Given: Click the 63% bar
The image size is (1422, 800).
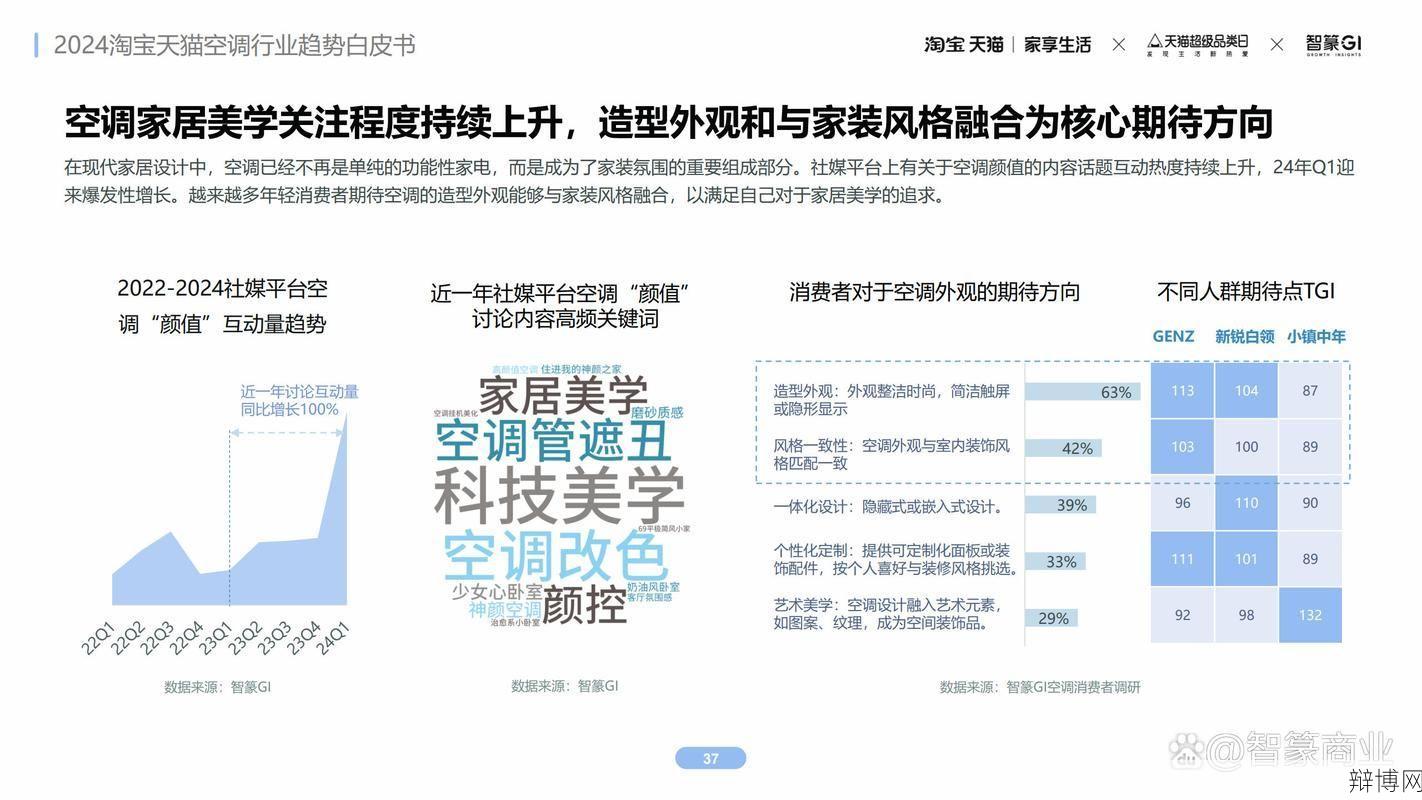Looking at the screenshot, I should (x=1083, y=392).
